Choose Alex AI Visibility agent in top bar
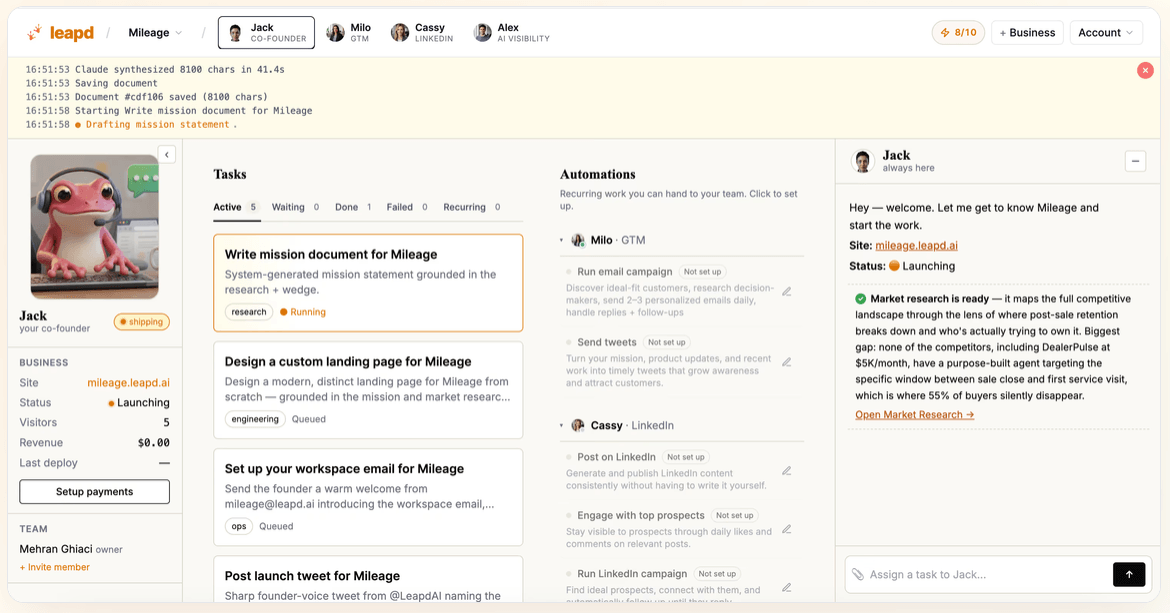1170x613 pixels. pos(512,33)
